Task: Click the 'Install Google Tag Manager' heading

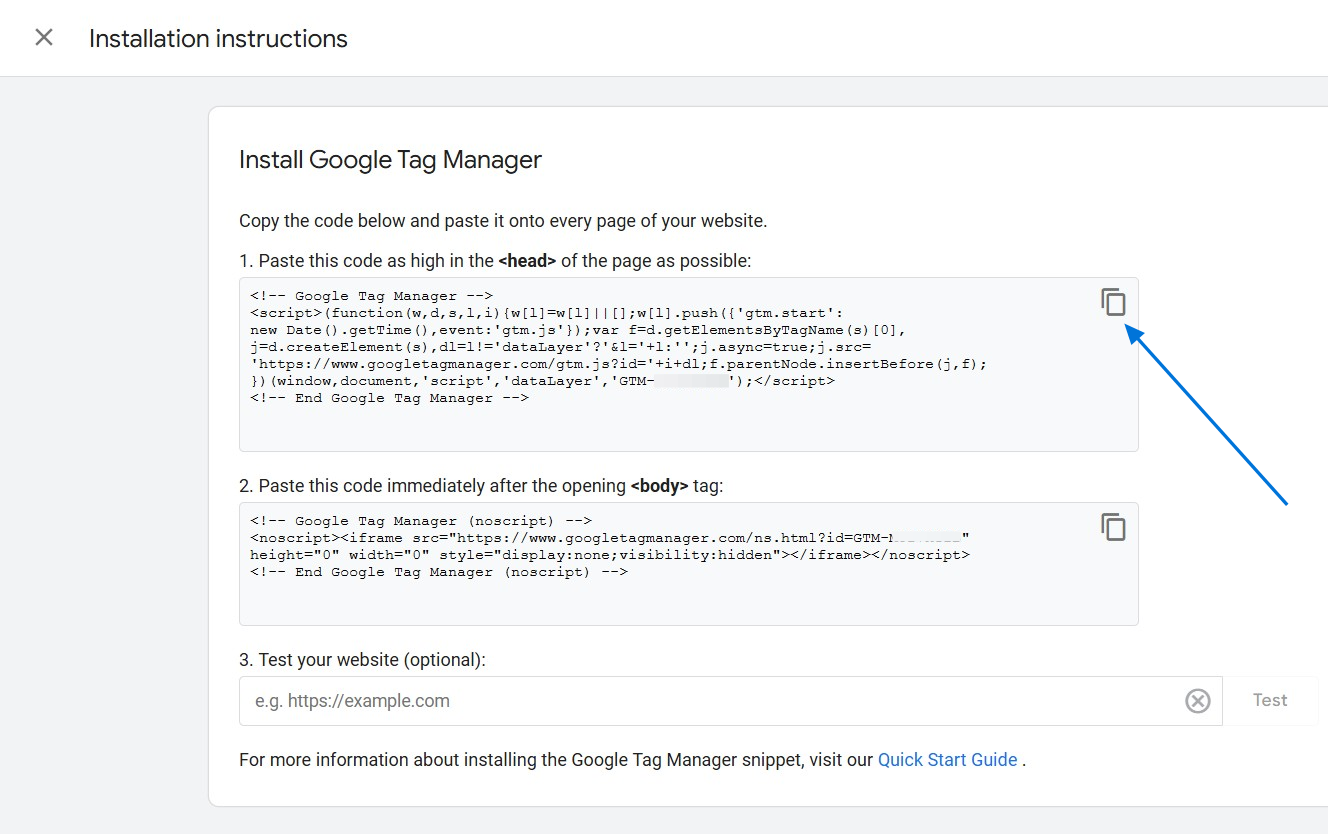Action: pos(390,160)
